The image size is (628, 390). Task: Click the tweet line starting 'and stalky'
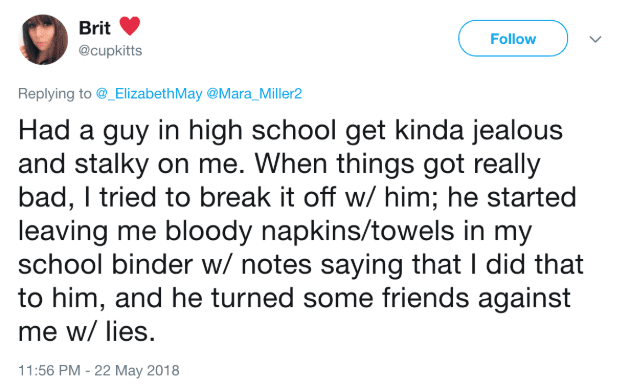click(280, 165)
